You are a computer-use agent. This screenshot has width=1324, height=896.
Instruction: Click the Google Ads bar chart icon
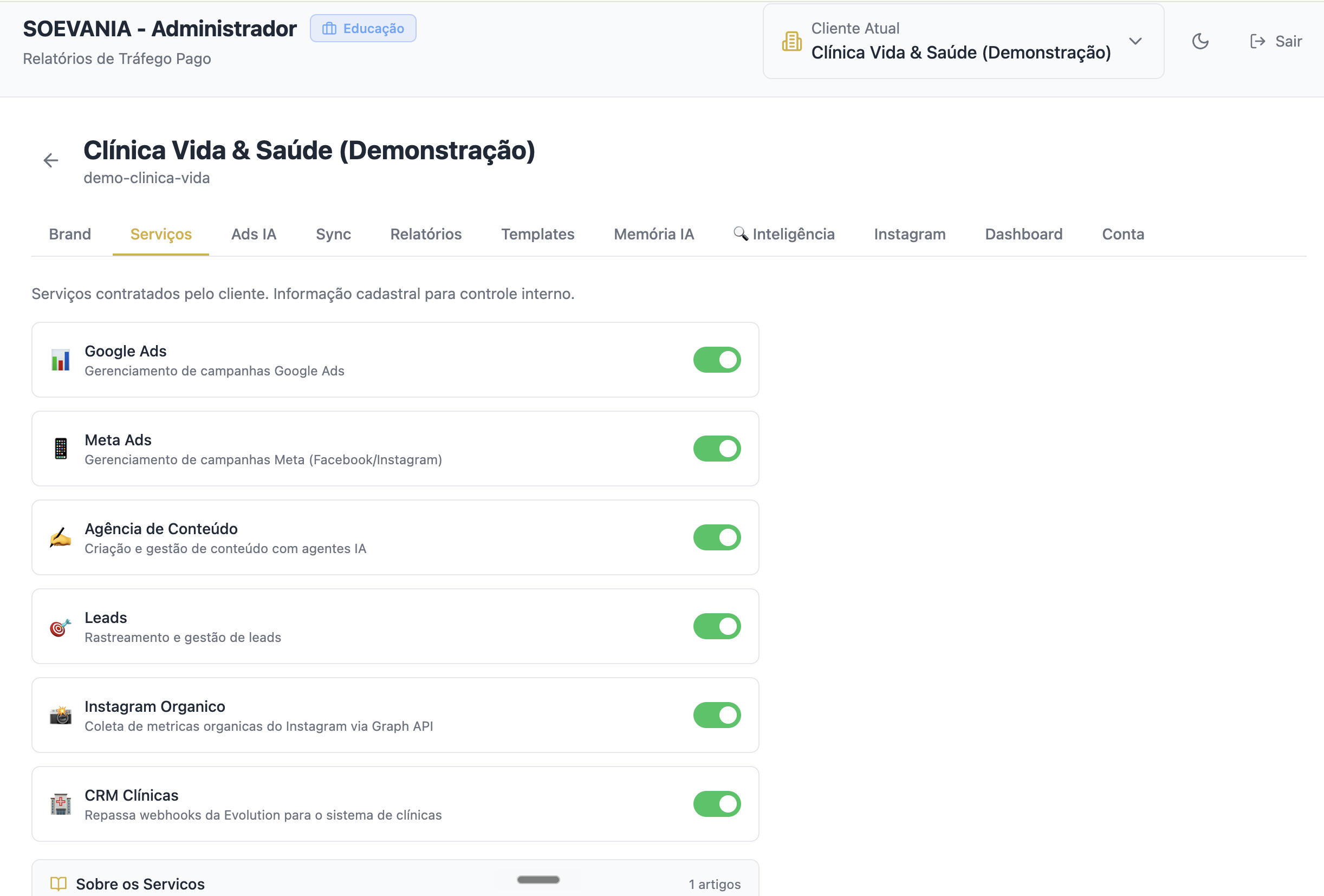click(x=60, y=360)
